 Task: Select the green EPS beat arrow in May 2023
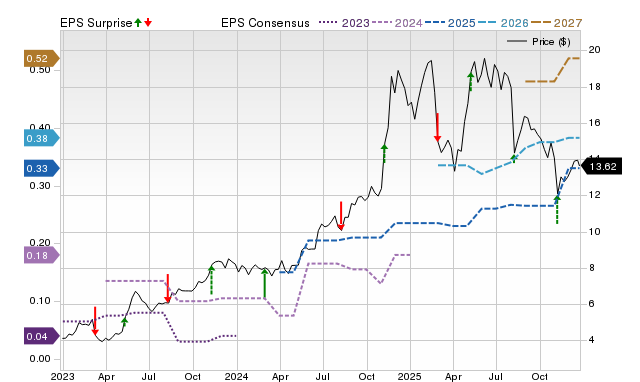tap(124, 322)
